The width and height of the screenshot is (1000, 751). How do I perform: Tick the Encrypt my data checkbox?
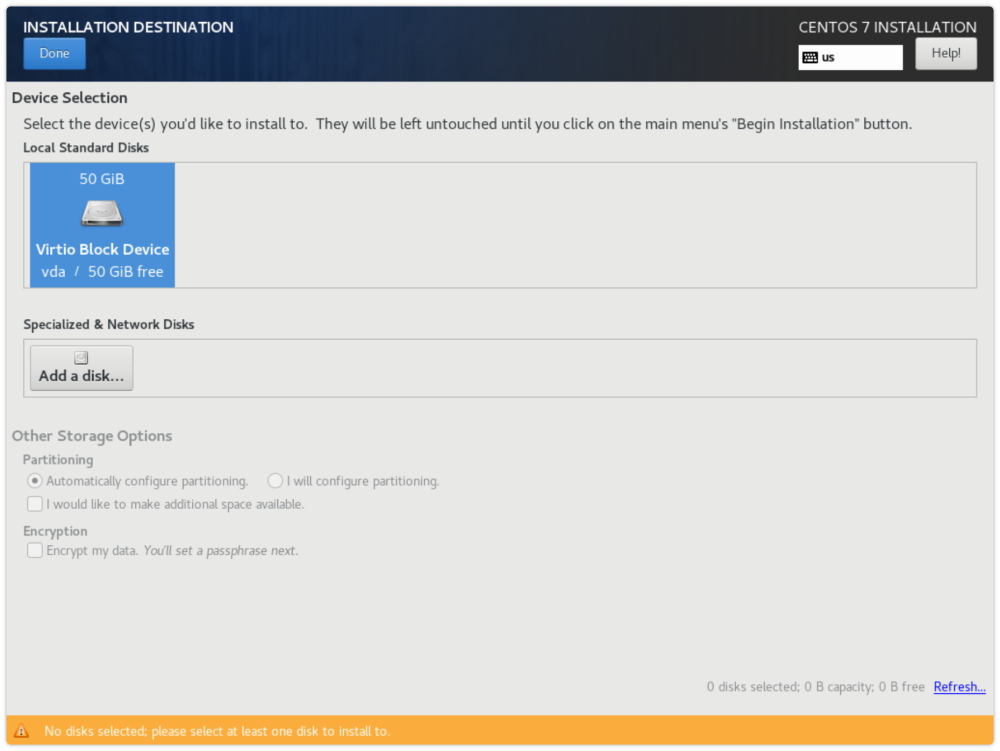[34, 550]
